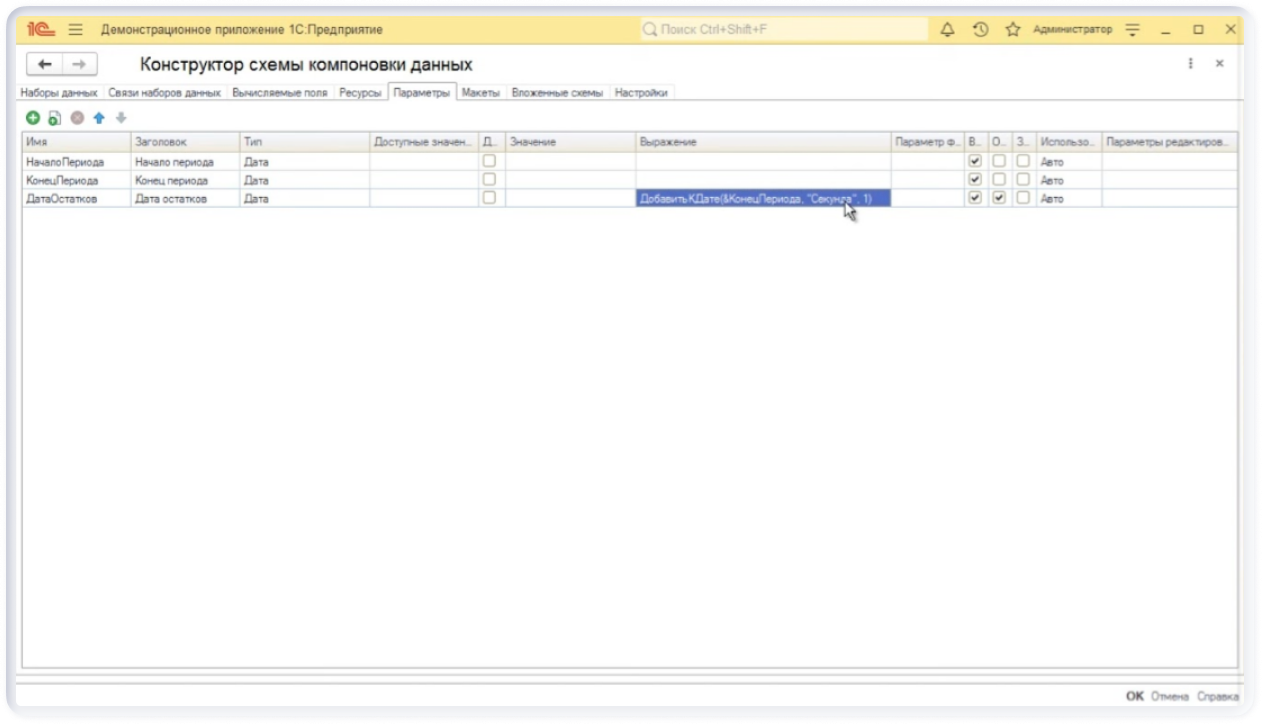The image size is (1262, 724).
Task: Switch to the Ресурсы tab
Action: point(360,93)
